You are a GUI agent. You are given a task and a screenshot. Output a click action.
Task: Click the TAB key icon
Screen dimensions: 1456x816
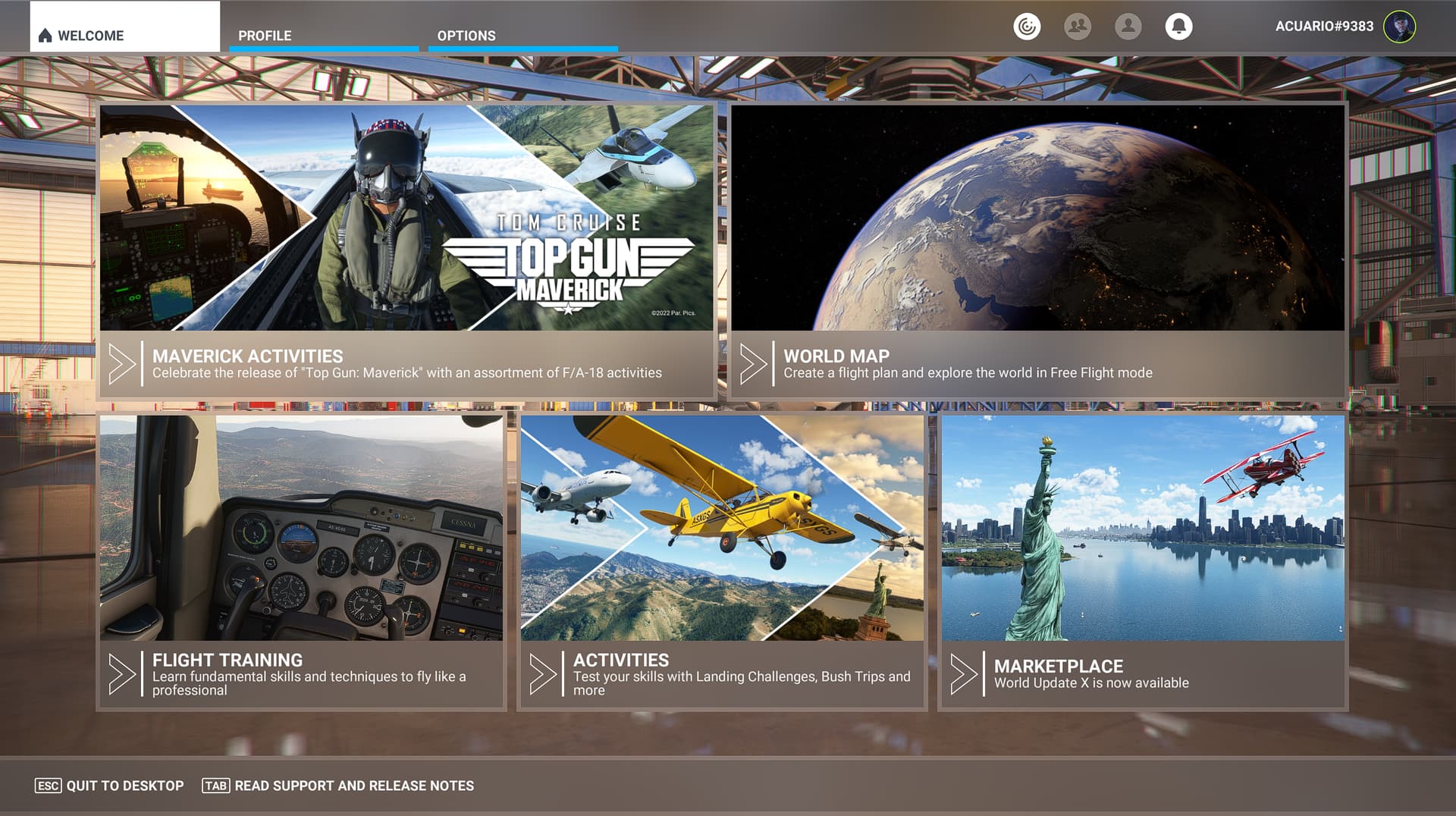[215, 786]
